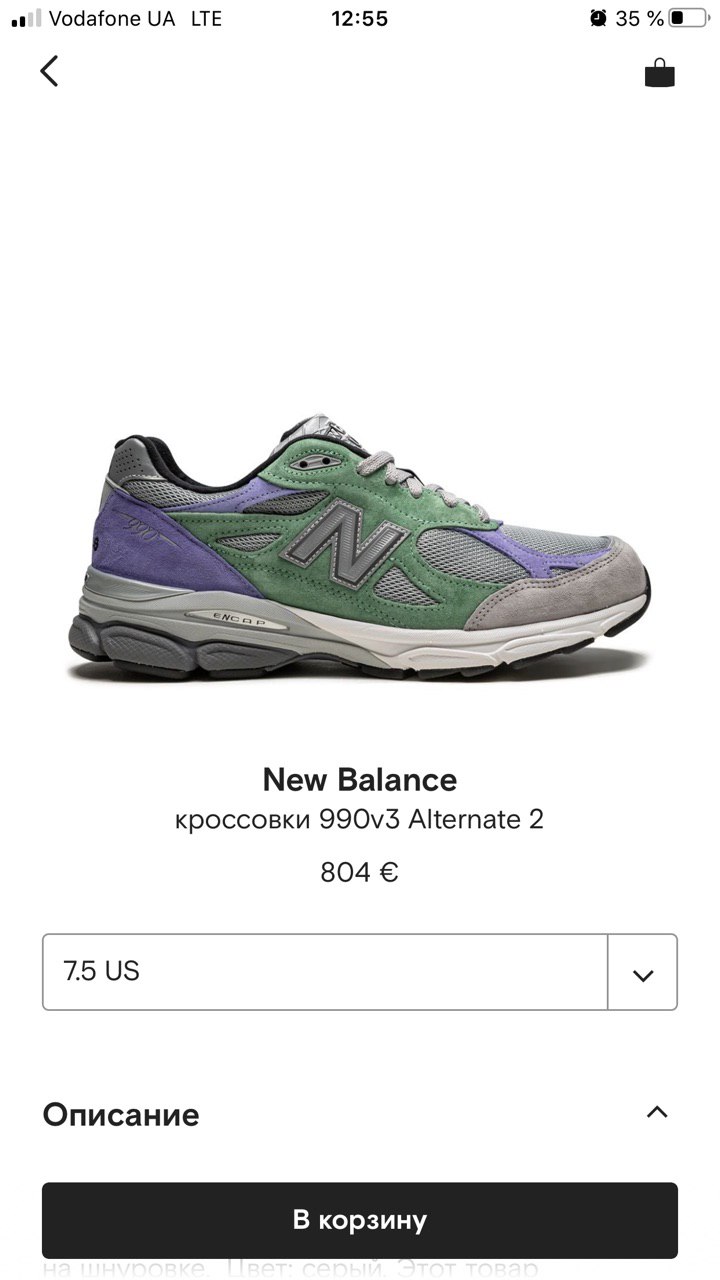The width and height of the screenshot is (720, 1280).
Task: Open the New Balance brand link
Action: [360, 779]
